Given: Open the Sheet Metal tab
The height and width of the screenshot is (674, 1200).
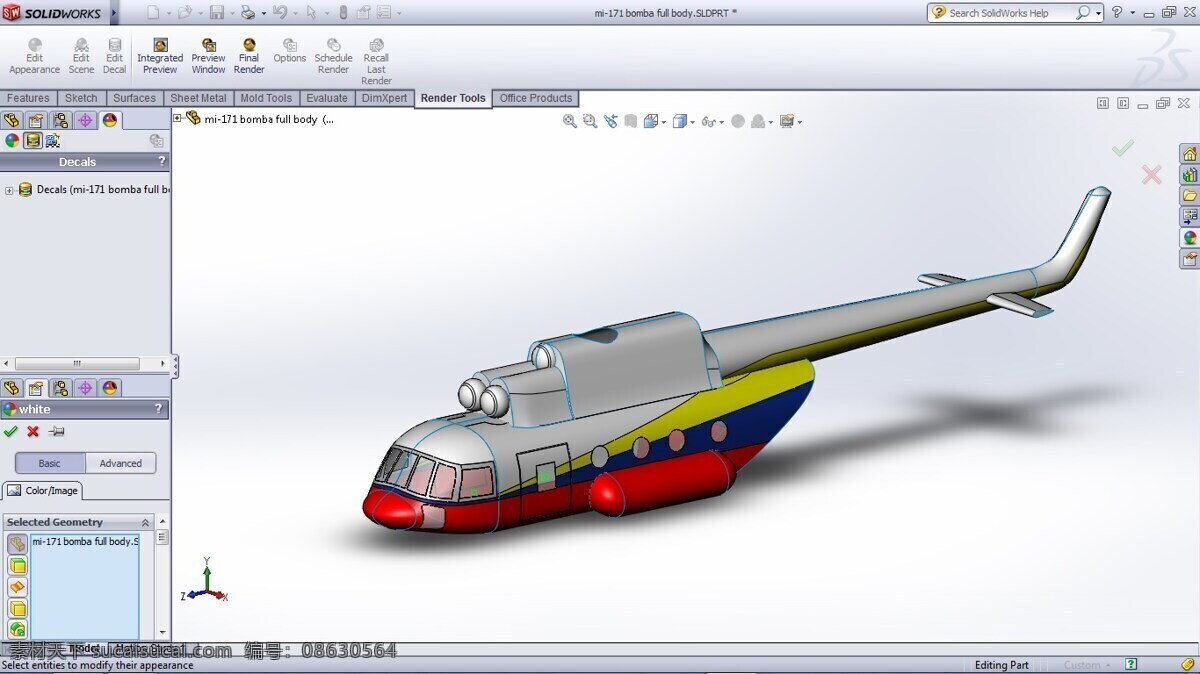Looking at the screenshot, I should click(198, 98).
